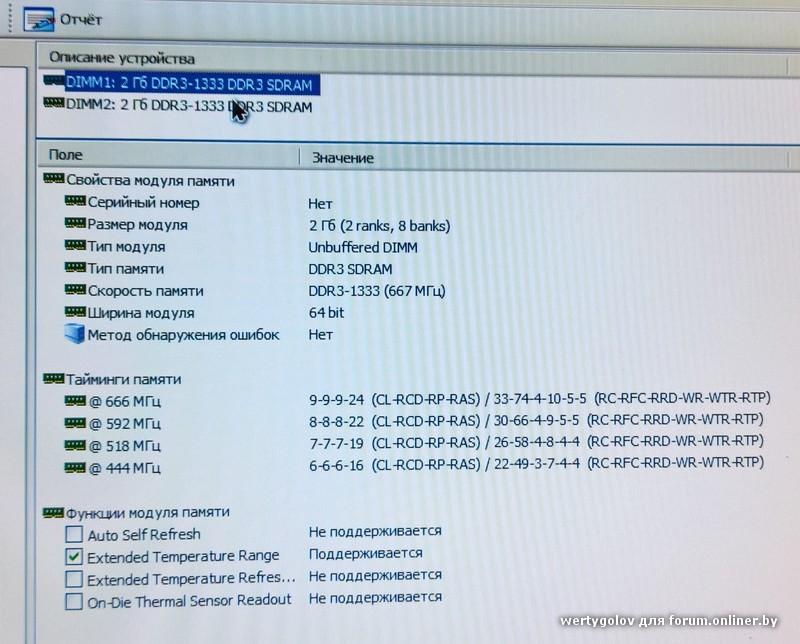Click the Метод обнаружения ошибок blue icon
Image resolution: width=800 pixels, height=644 pixels.
(x=75, y=334)
